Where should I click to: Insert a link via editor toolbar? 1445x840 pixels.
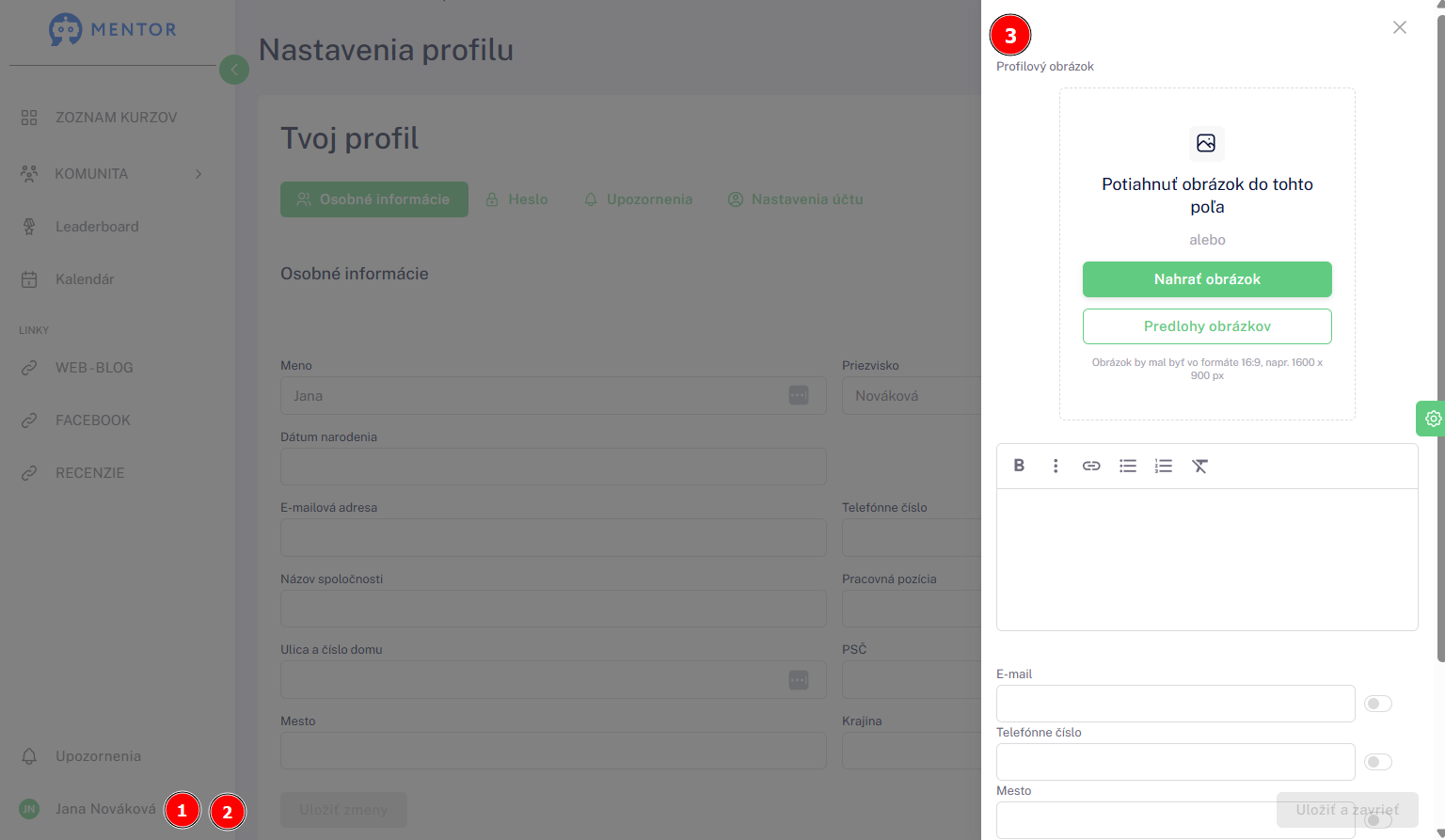[1091, 466]
